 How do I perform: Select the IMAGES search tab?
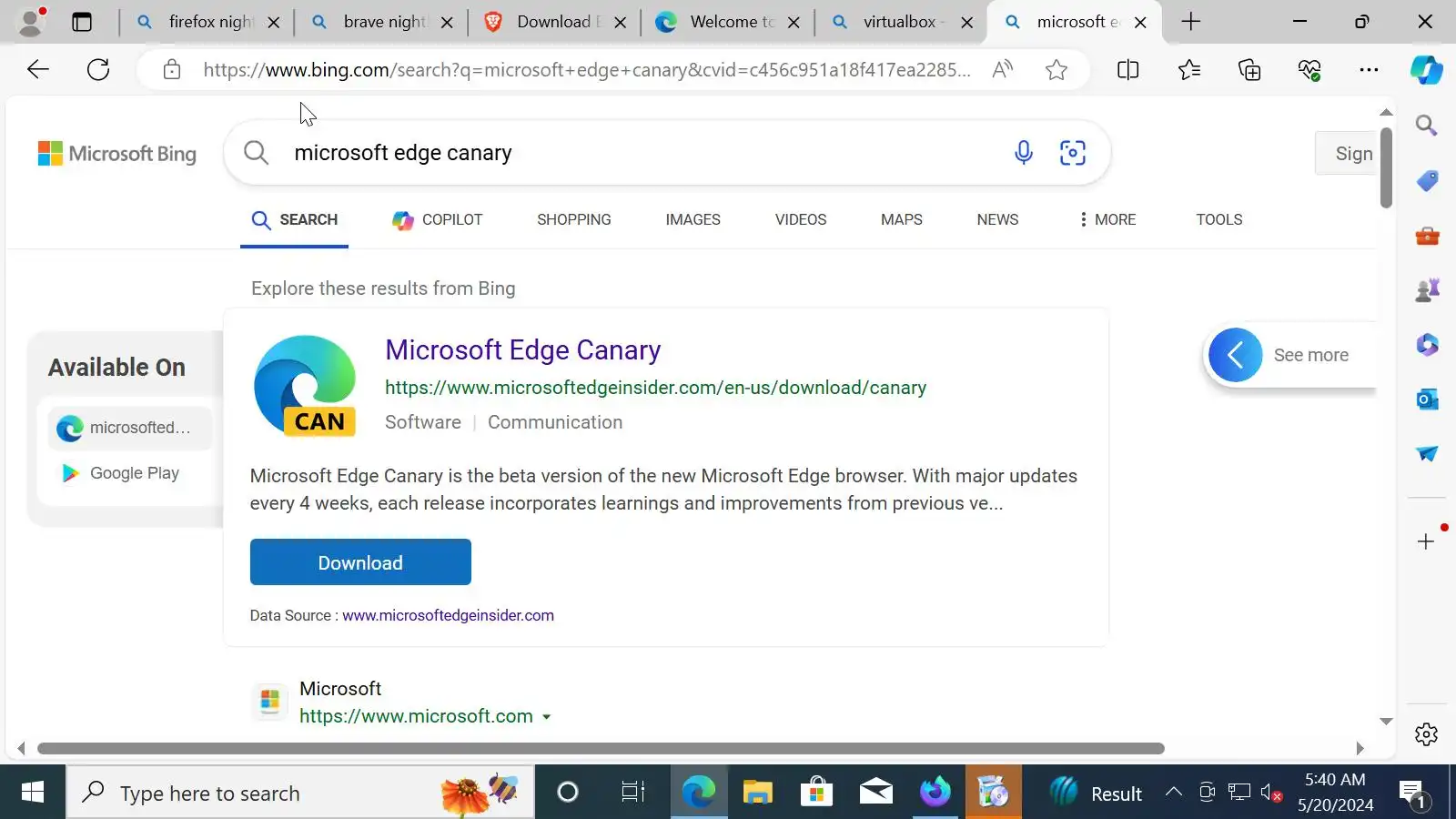coord(693,220)
